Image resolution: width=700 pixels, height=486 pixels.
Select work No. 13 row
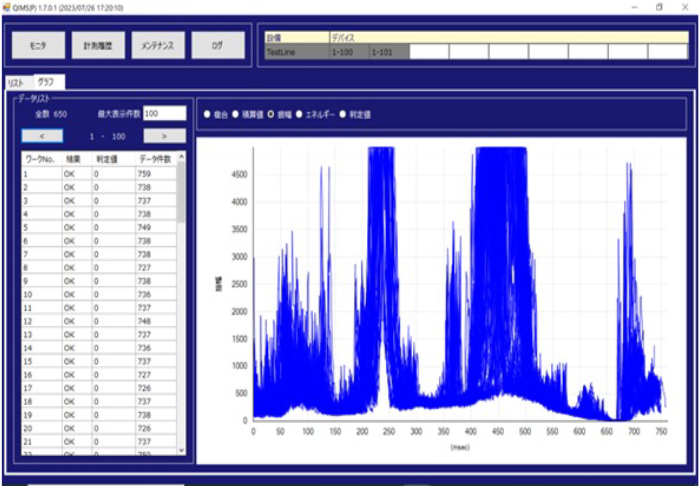point(100,335)
